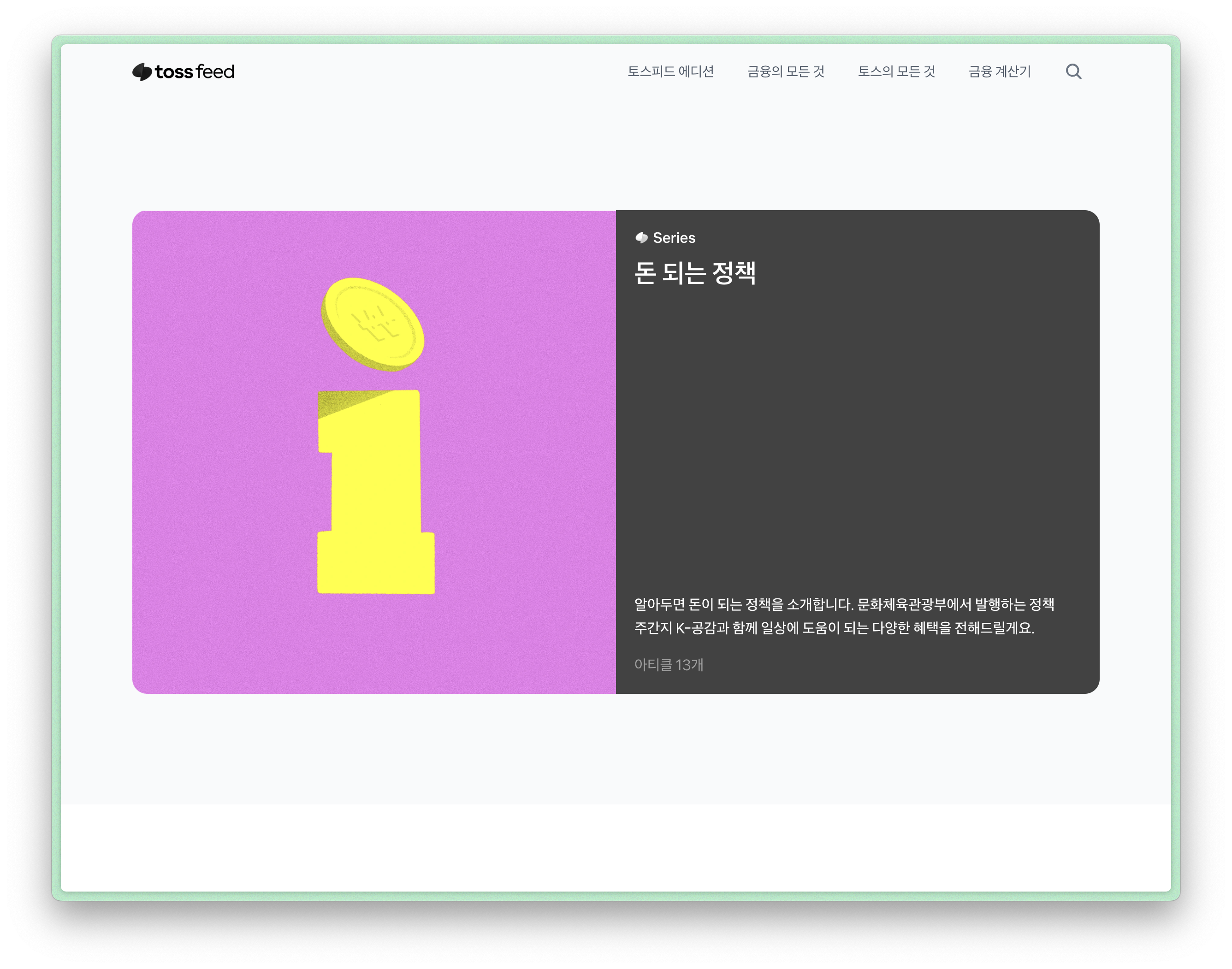This screenshot has height=969, width=1232.
Task: Open the 돈 되는 정책 series title
Action: pyautogui.click(x=694, y=273)
